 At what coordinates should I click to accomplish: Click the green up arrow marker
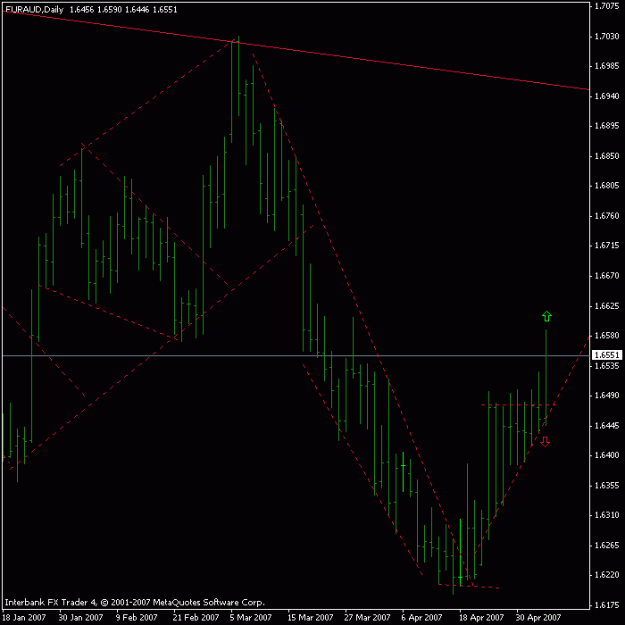click(x=546, y=316)
